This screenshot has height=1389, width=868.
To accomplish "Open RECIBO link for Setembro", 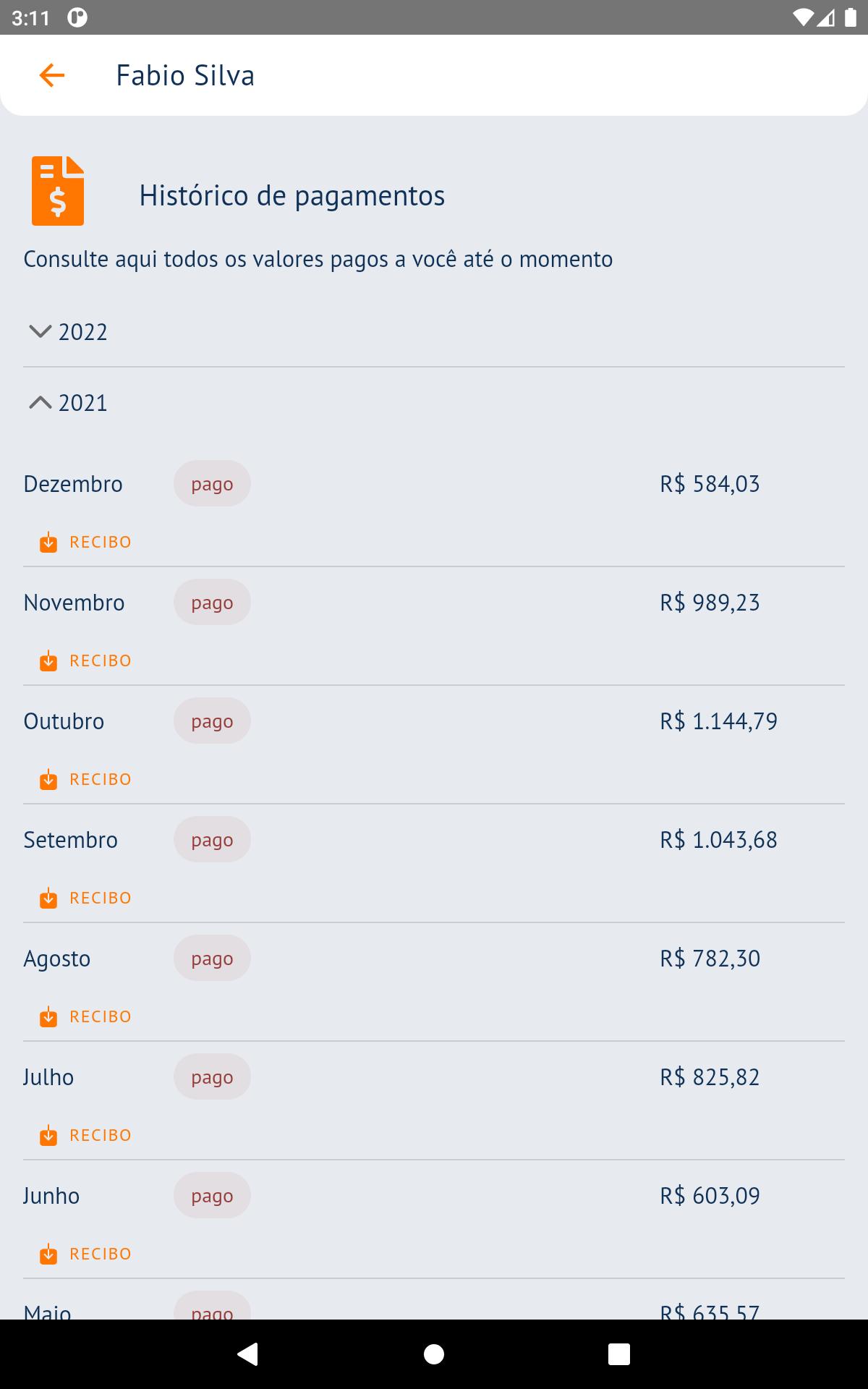I will tap(101, 898).
